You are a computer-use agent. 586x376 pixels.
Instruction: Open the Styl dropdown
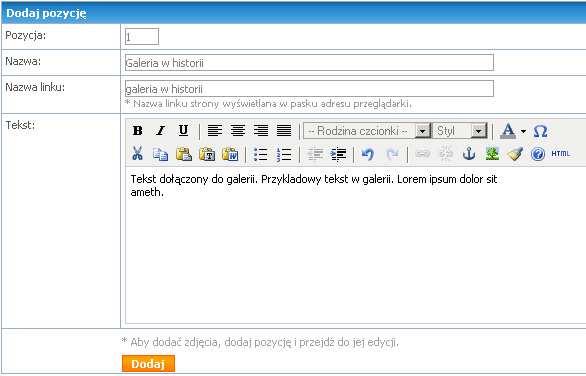coord(460,131)
